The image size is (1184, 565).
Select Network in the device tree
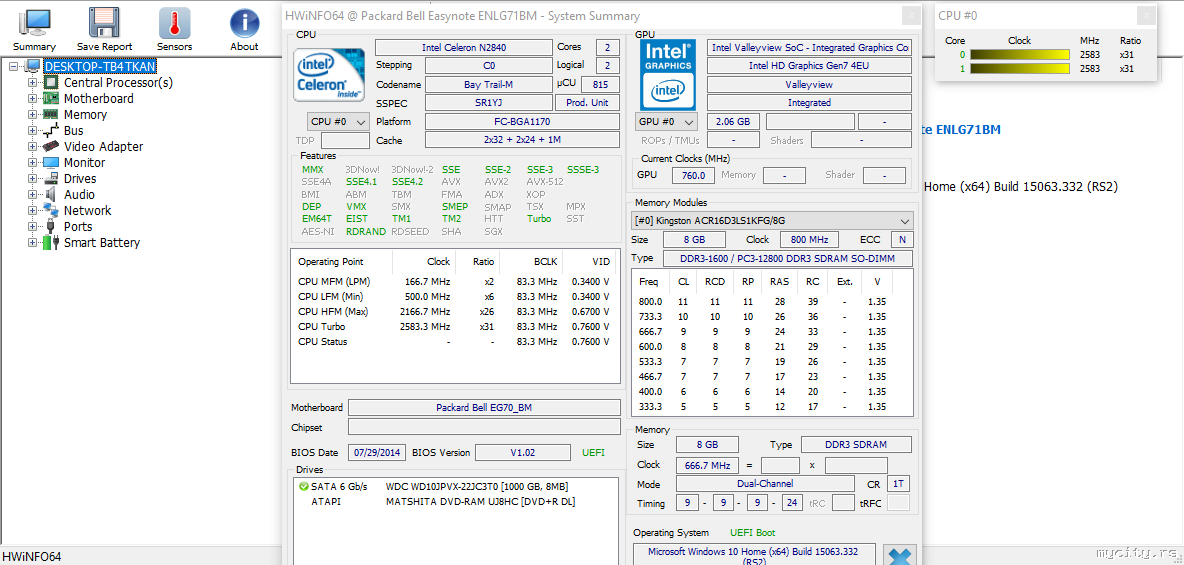87,211
